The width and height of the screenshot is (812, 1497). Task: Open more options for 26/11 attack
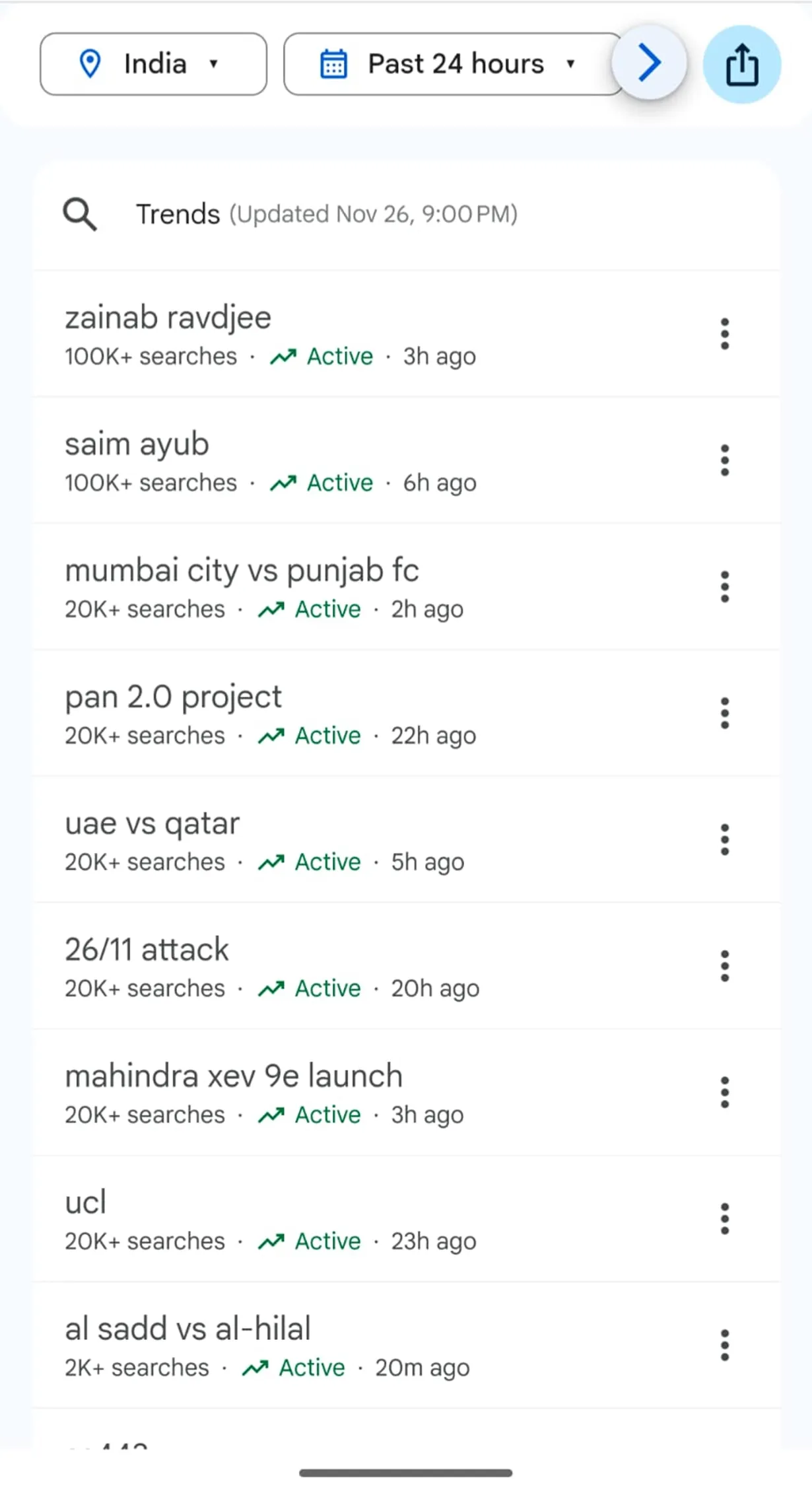click(724, 966)
